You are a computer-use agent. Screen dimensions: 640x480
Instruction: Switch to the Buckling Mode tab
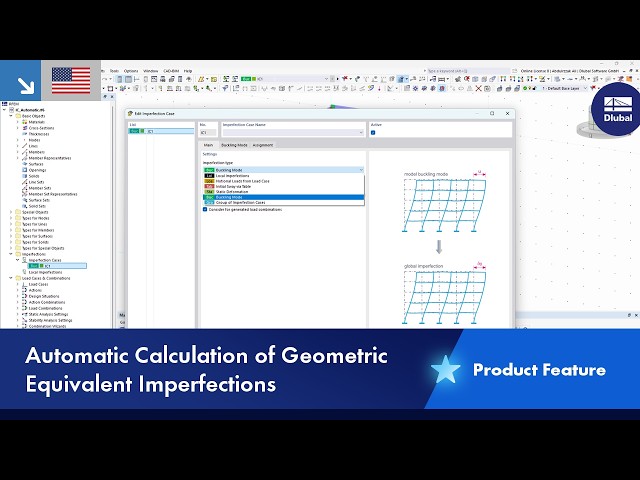pyautogui.click(x=234, y=145)
